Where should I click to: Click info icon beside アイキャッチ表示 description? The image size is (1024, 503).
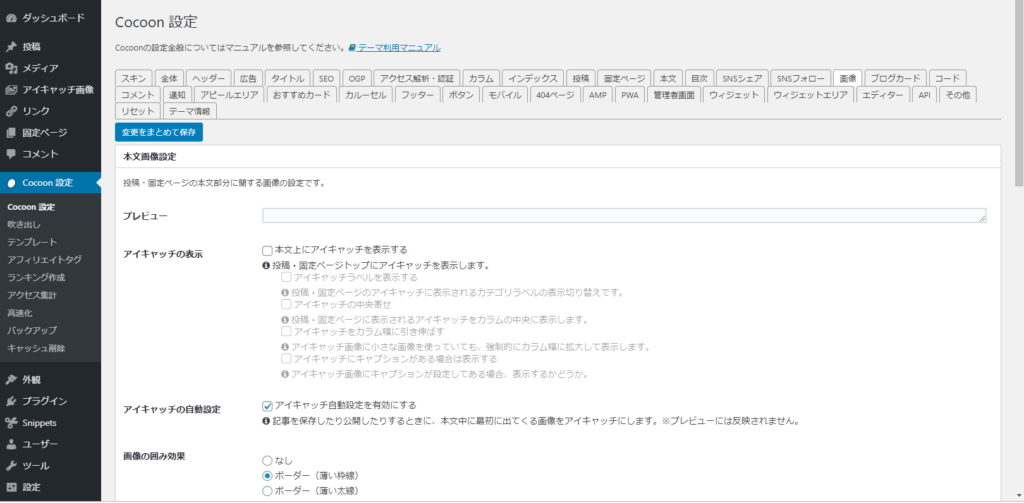click(266, 266)
